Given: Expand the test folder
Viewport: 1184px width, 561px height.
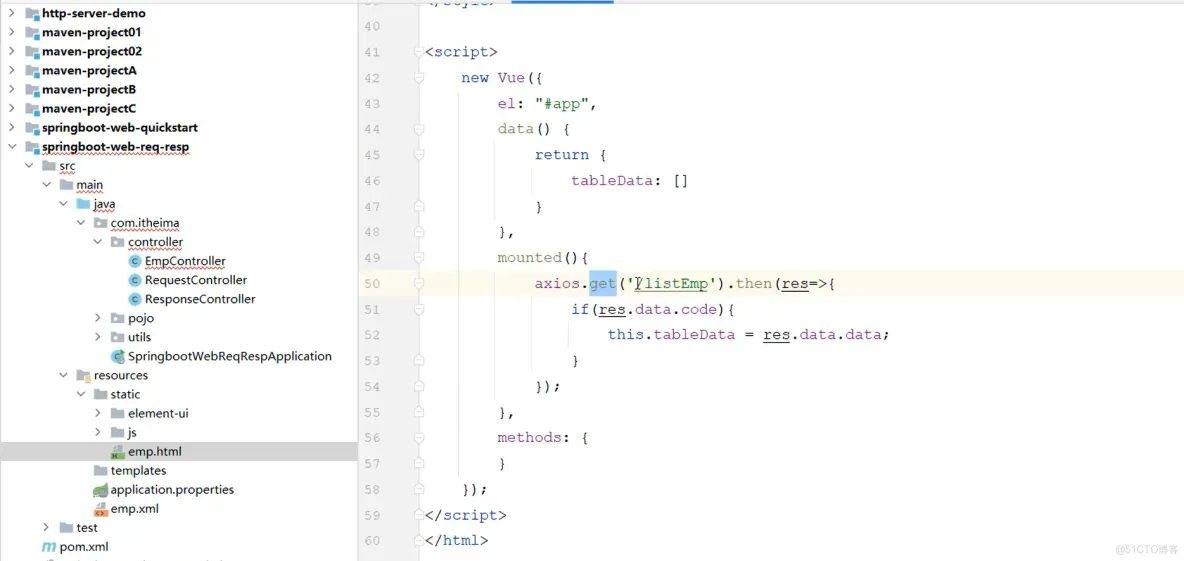Looking at the screenshot, I should (x=46, y=528).
